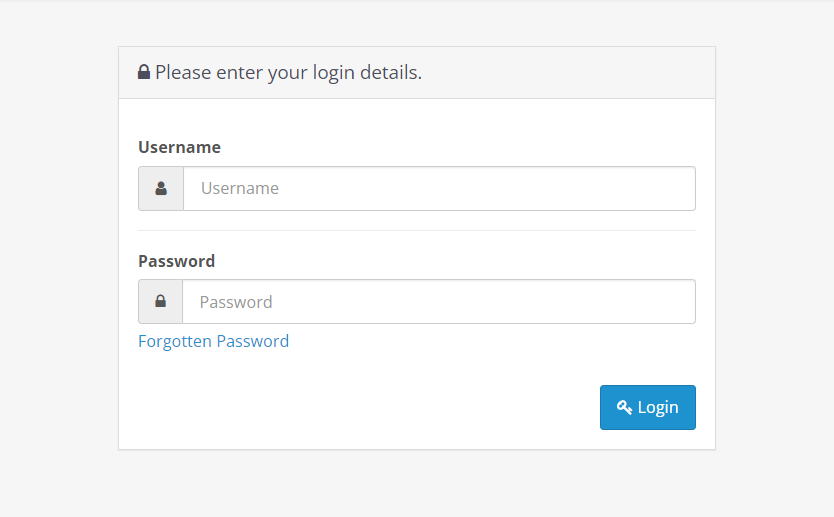Focus the Username text field

[440, 188]
